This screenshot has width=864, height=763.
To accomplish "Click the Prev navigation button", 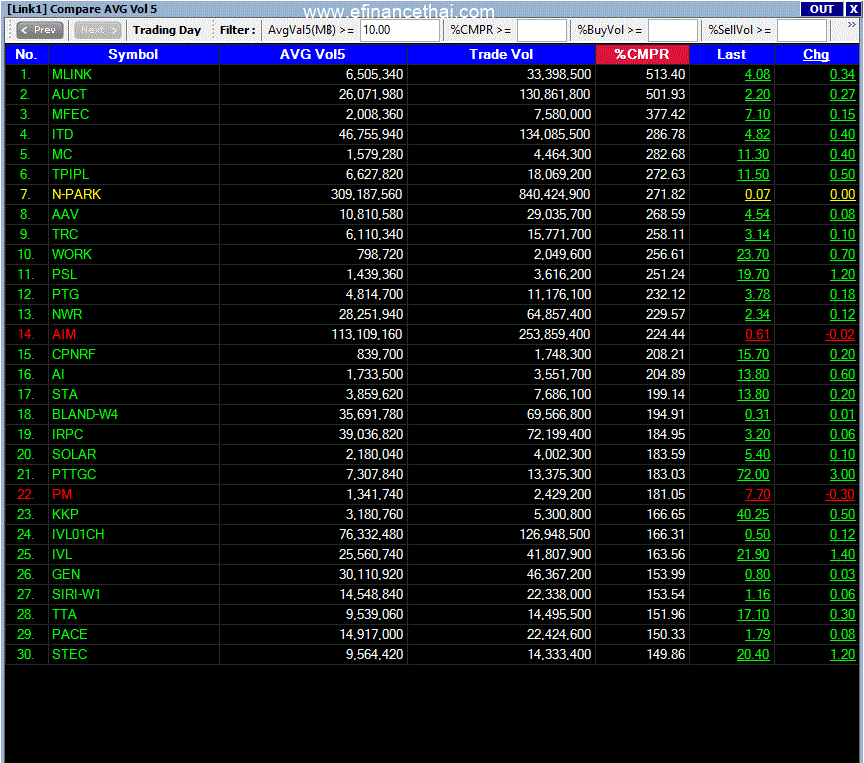I will click(x=40, y=30).
